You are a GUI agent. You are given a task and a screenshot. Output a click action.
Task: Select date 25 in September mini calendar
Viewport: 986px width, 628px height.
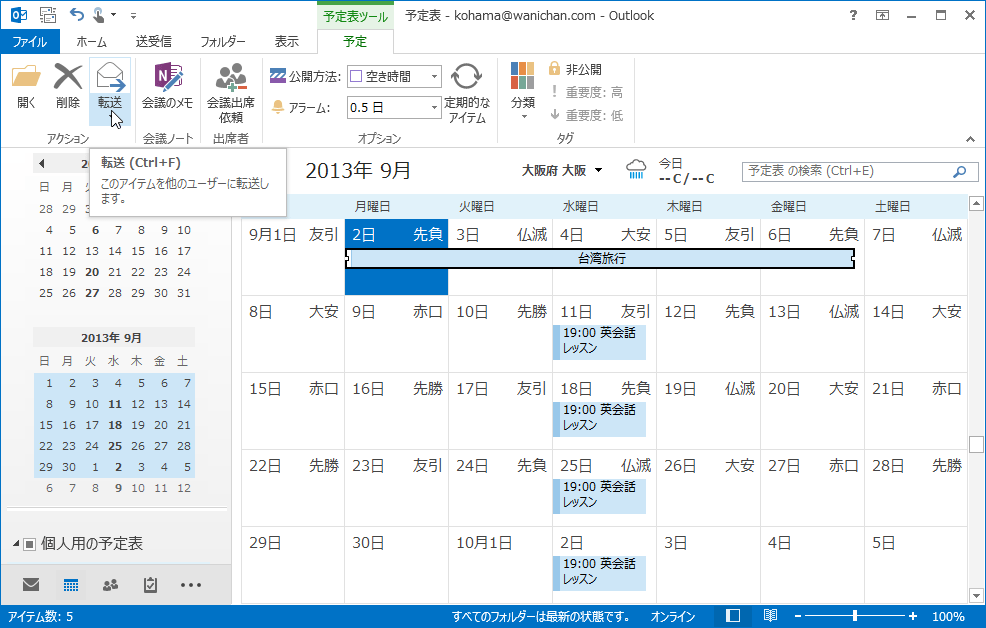coord(115,446)
